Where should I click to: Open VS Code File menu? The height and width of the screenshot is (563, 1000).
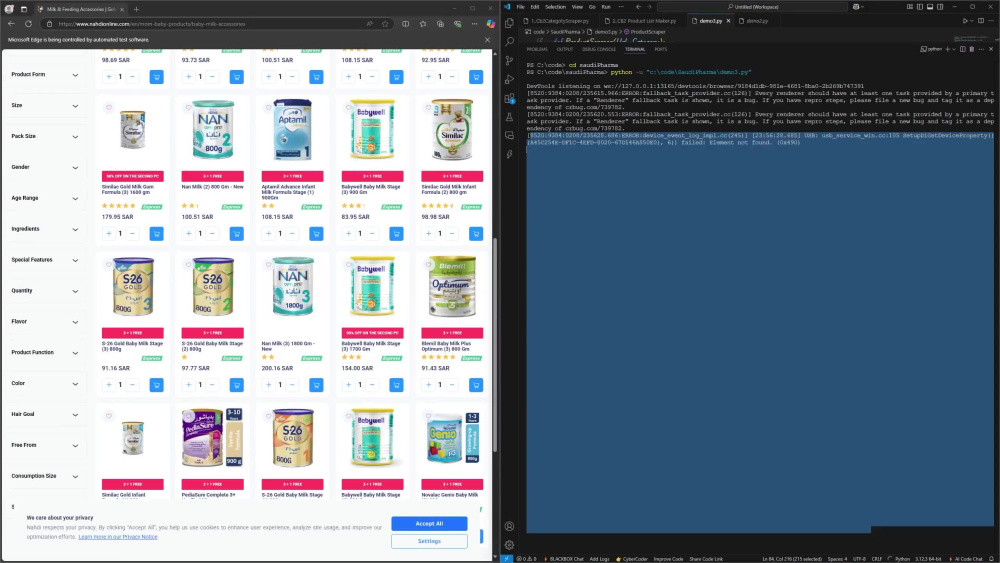[x=520, y=7]
